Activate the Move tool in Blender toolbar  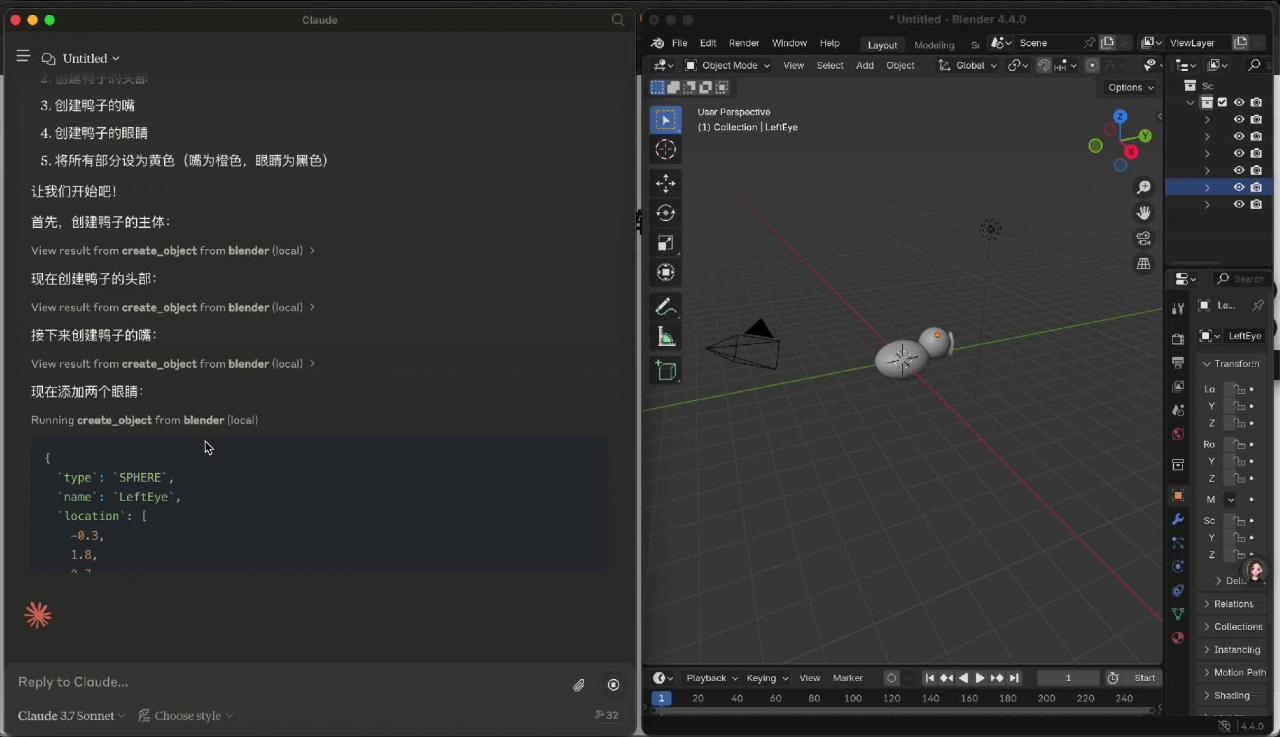665,183
